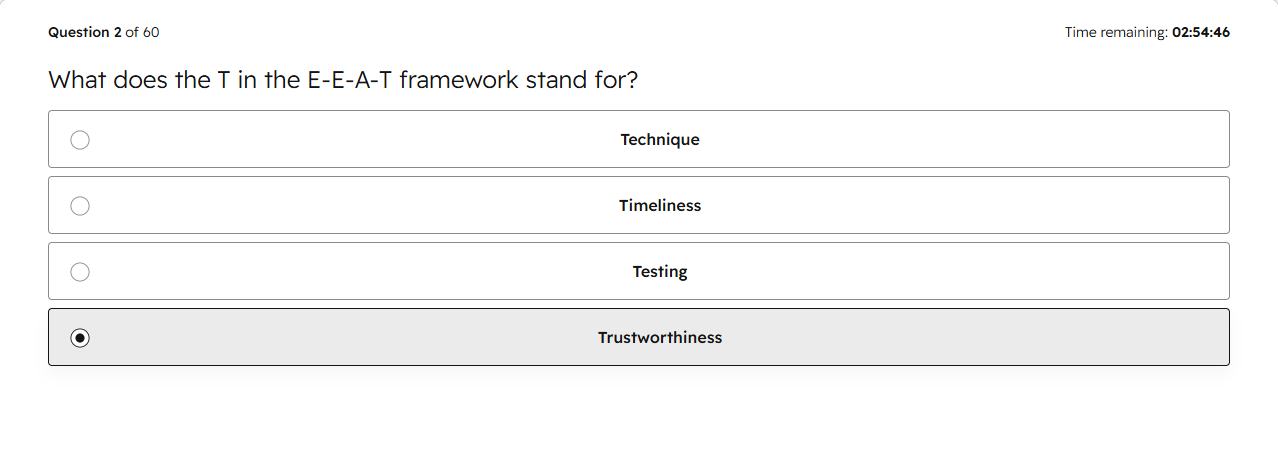The image size is (1278, 466).
Task: Click the checked Trustworthiness radio button
Action: pyautogui.click(x=80, y=338)
